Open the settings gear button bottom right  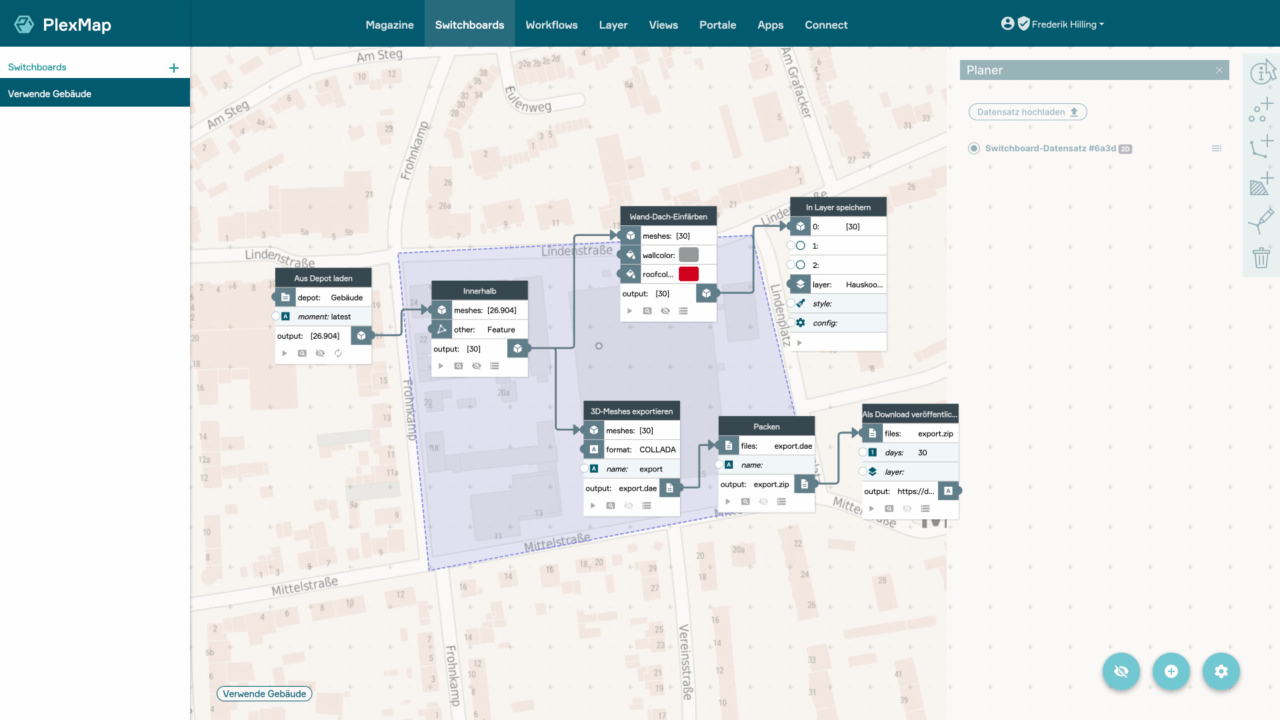[1221, 671]
